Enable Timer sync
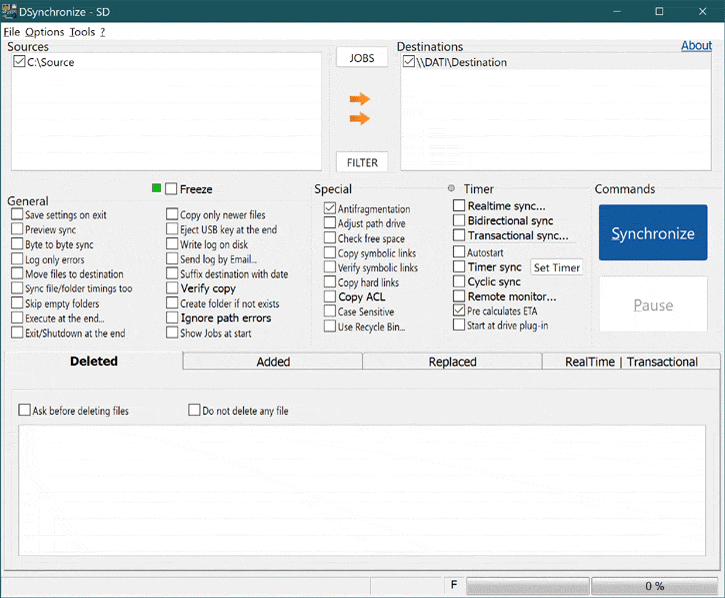 click(x=459, y=267)
